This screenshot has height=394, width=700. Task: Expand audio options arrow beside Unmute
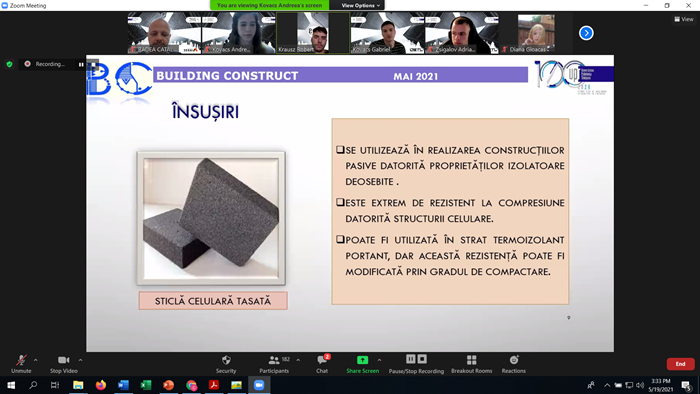[36, 360]
